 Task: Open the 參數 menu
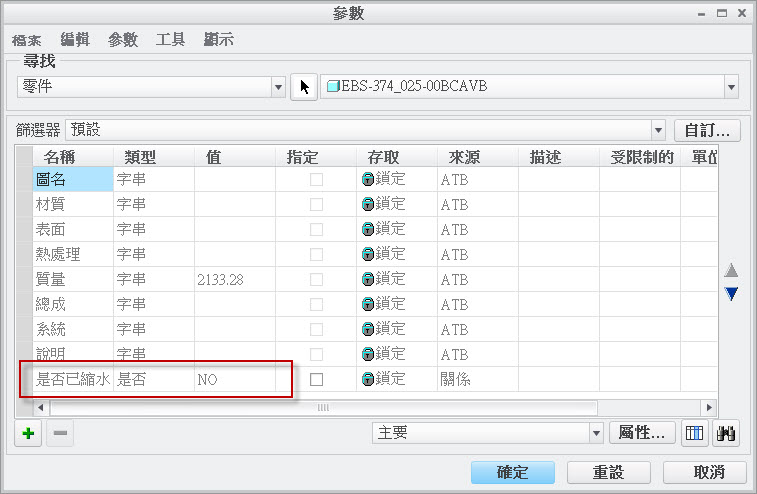tap(123, 40)
